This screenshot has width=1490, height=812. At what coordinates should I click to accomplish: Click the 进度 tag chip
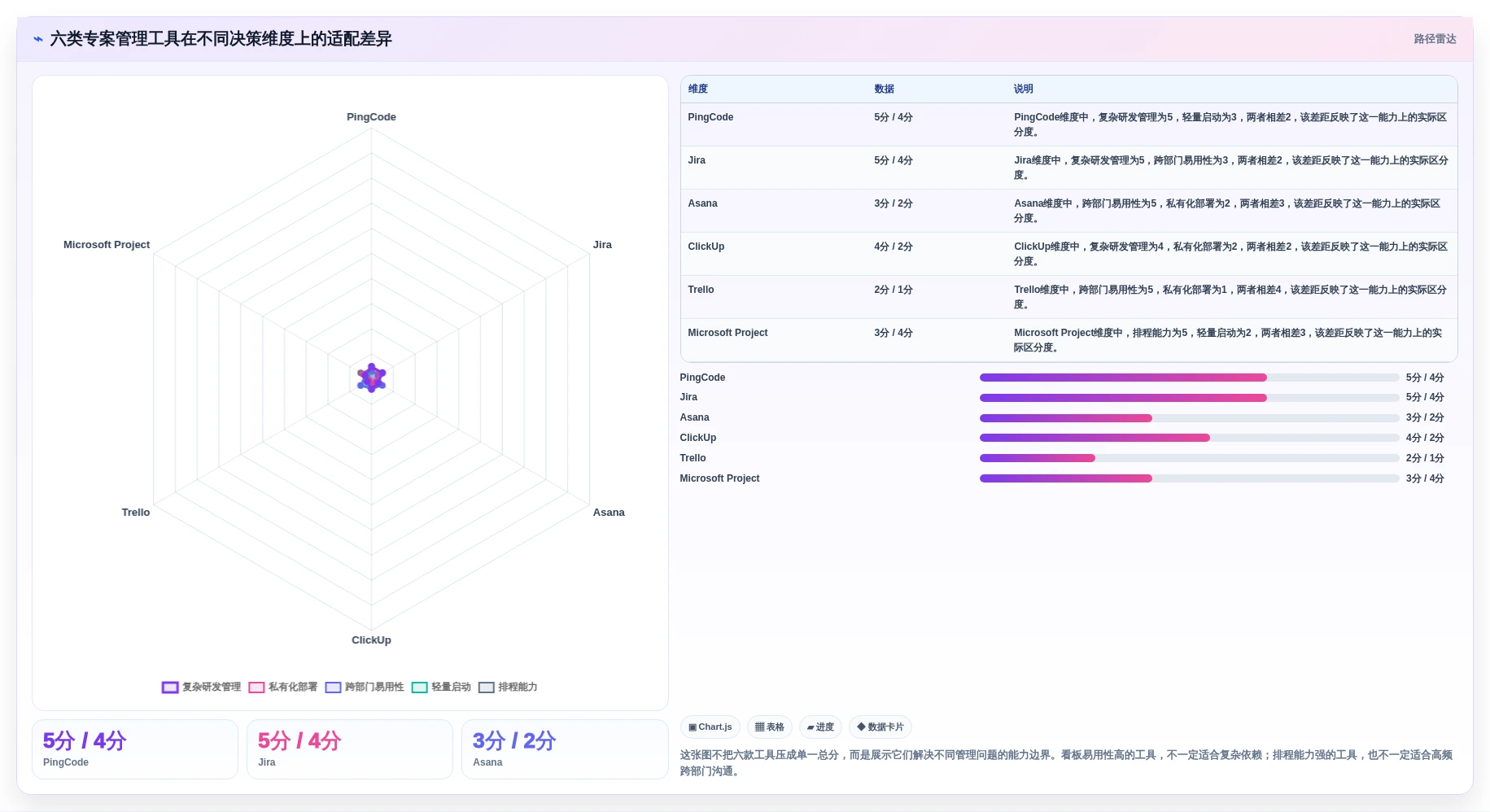[820, 727]
